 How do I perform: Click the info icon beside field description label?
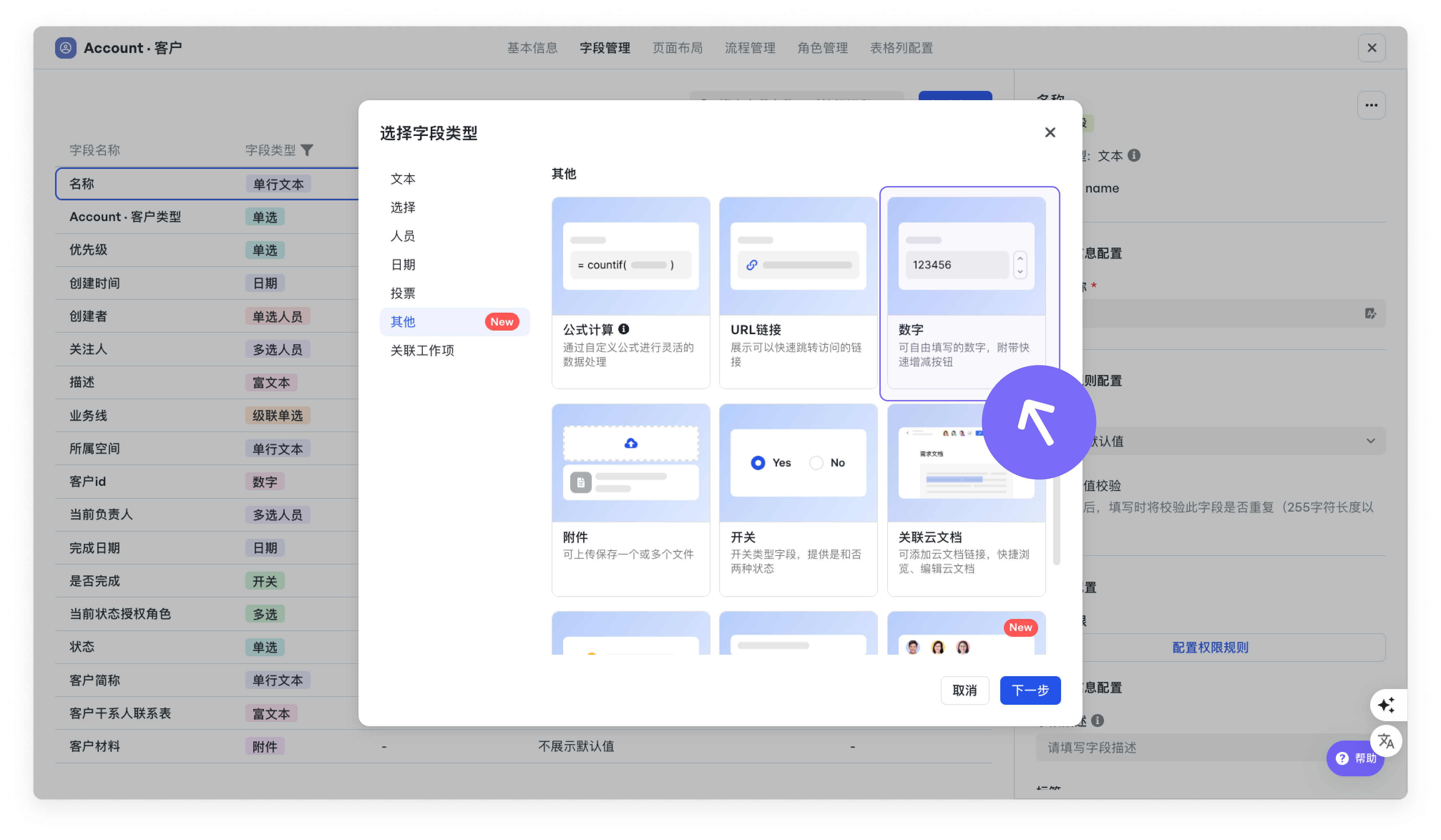pos(1097,721)
